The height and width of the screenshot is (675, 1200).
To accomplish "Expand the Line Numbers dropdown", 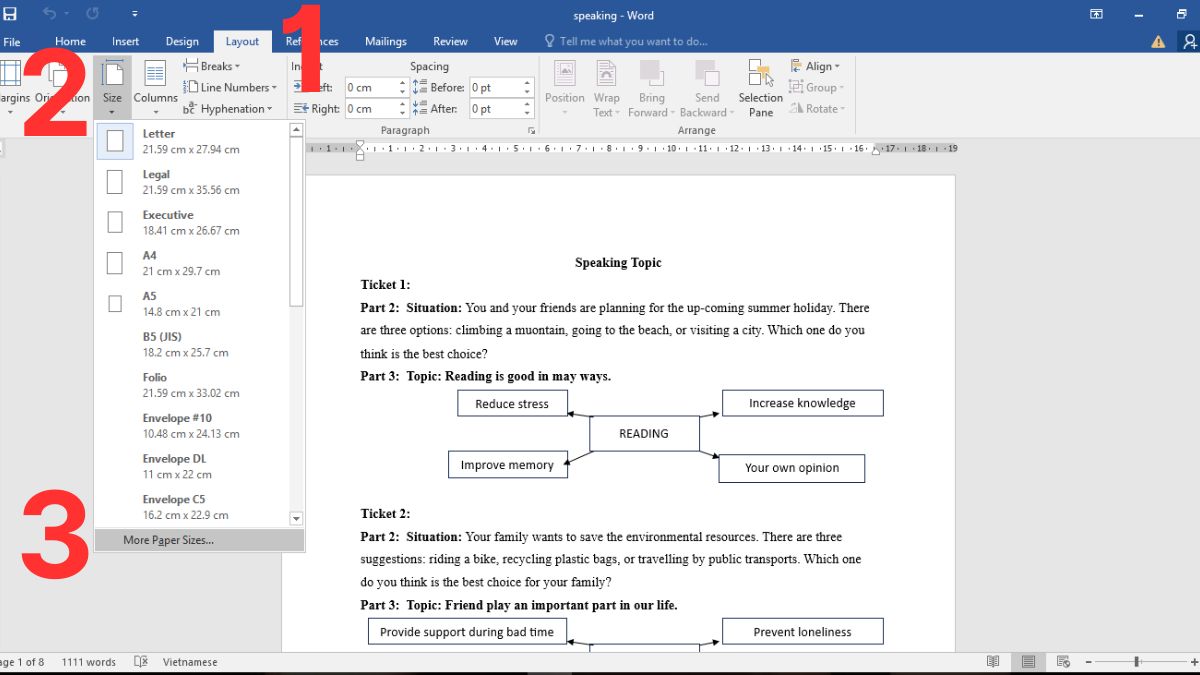I will [x=230, y=87].
